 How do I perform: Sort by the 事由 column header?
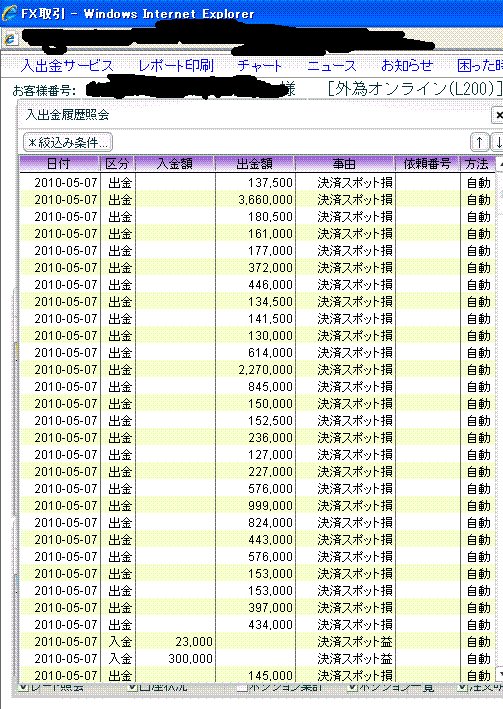click(345, 164)
